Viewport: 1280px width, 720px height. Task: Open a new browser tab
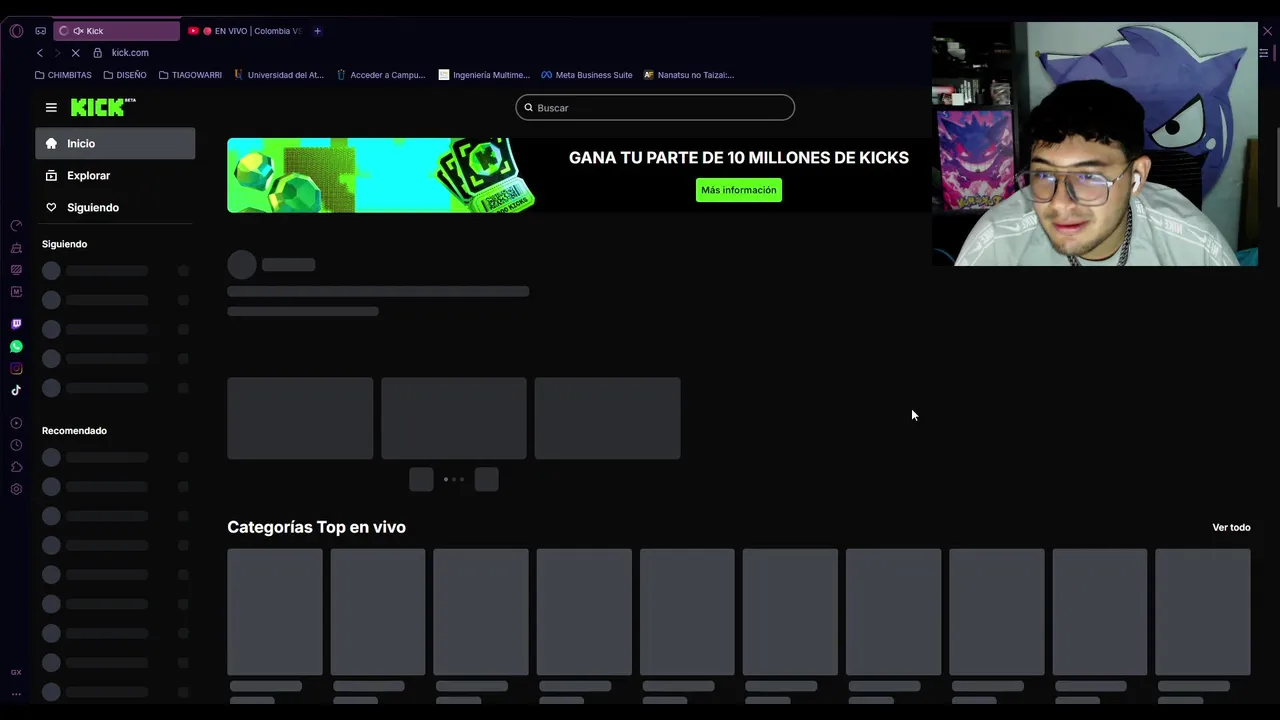click(x=318, y=31)
